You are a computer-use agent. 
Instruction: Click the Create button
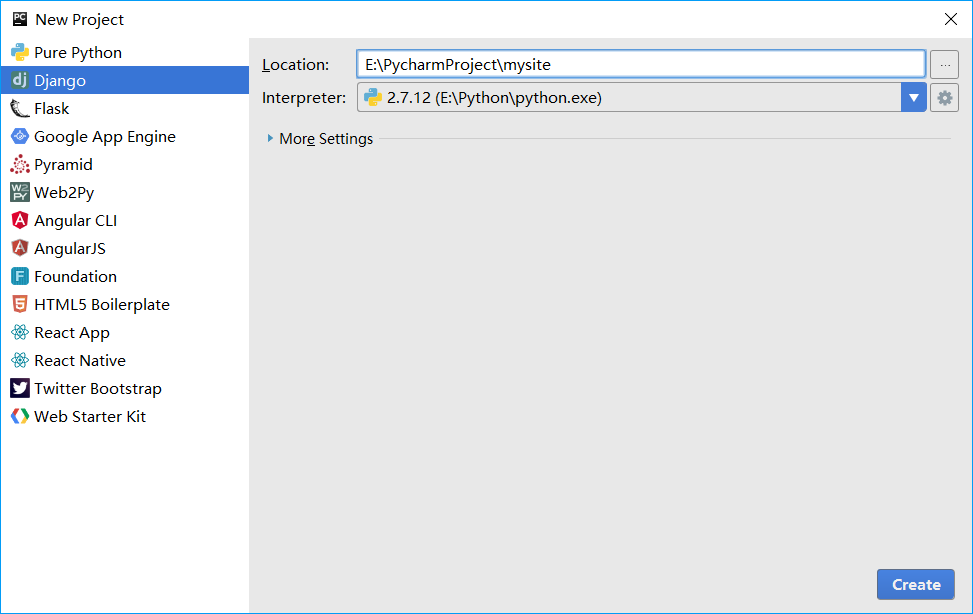point(916,584)
